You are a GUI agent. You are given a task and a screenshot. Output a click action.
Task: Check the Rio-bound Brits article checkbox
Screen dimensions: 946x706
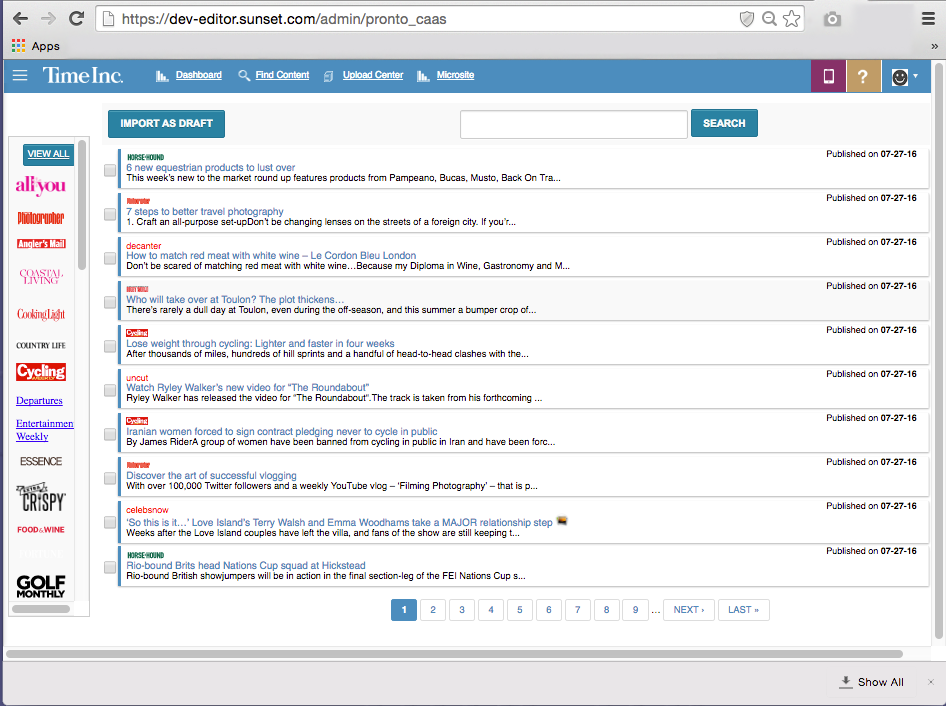[x=110, y=567]
